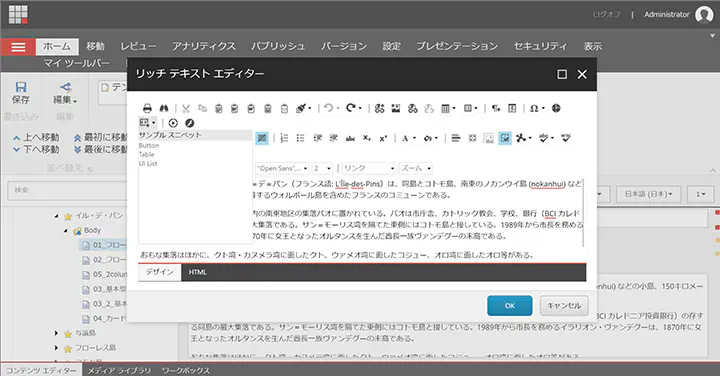Click the superscript icon
The width and height of the screenshot is (720, 376).
[383, 138]
